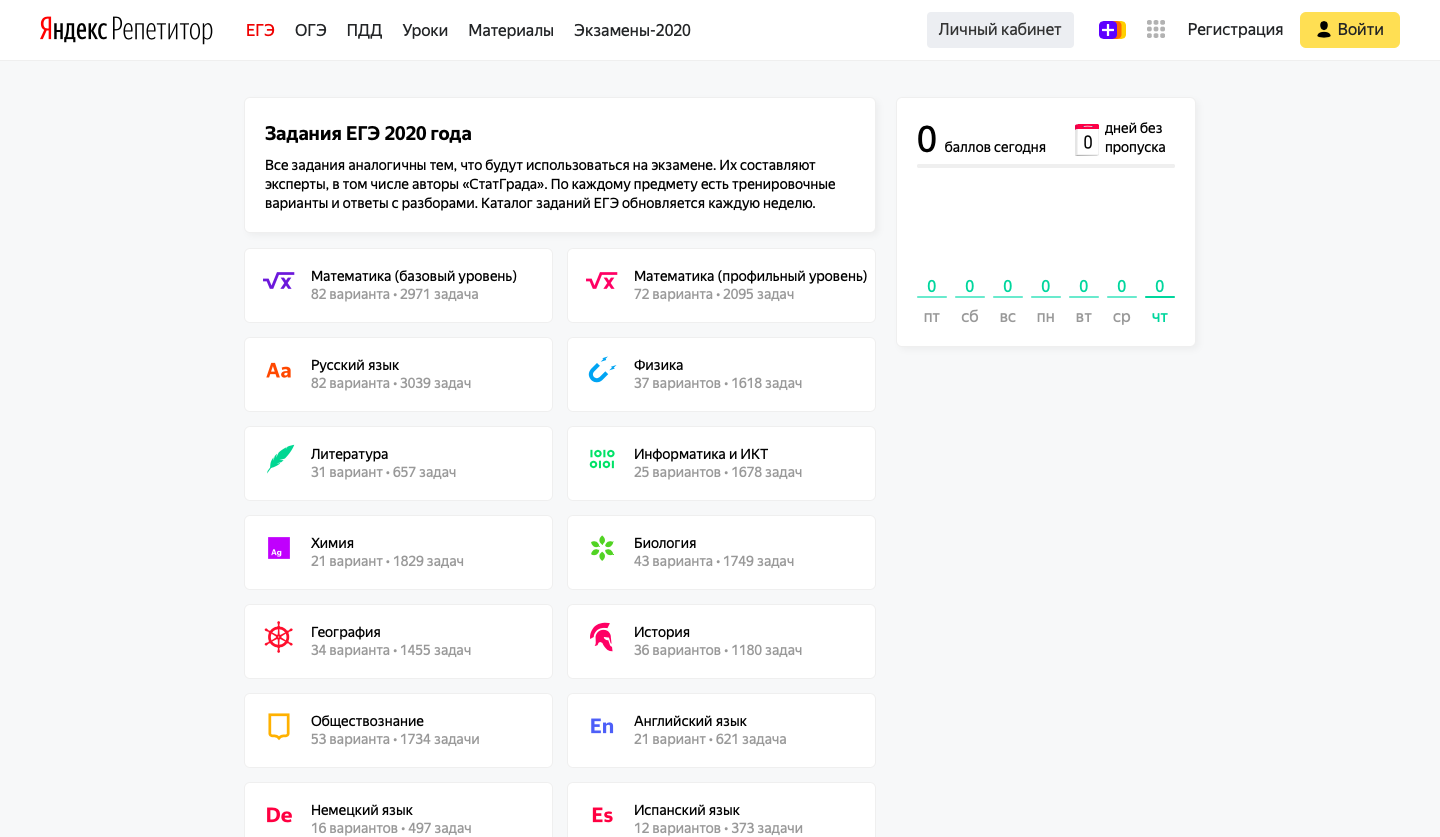Click the Яндекс Репетитор logo
This screenshot has height=837, width=1440.
click(x=126, y=30)
